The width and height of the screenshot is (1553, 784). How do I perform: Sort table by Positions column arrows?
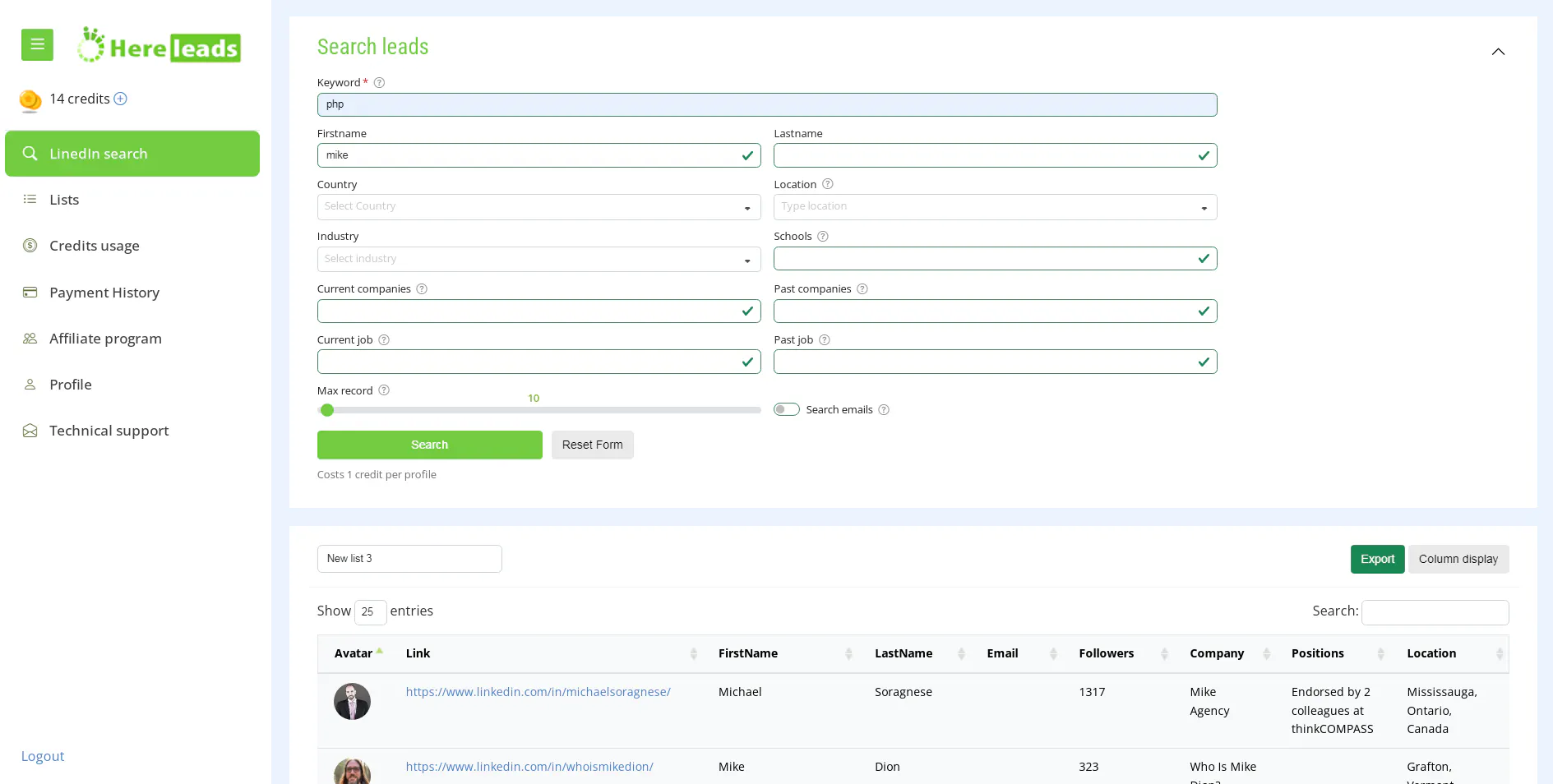(x=1380, y=654)
